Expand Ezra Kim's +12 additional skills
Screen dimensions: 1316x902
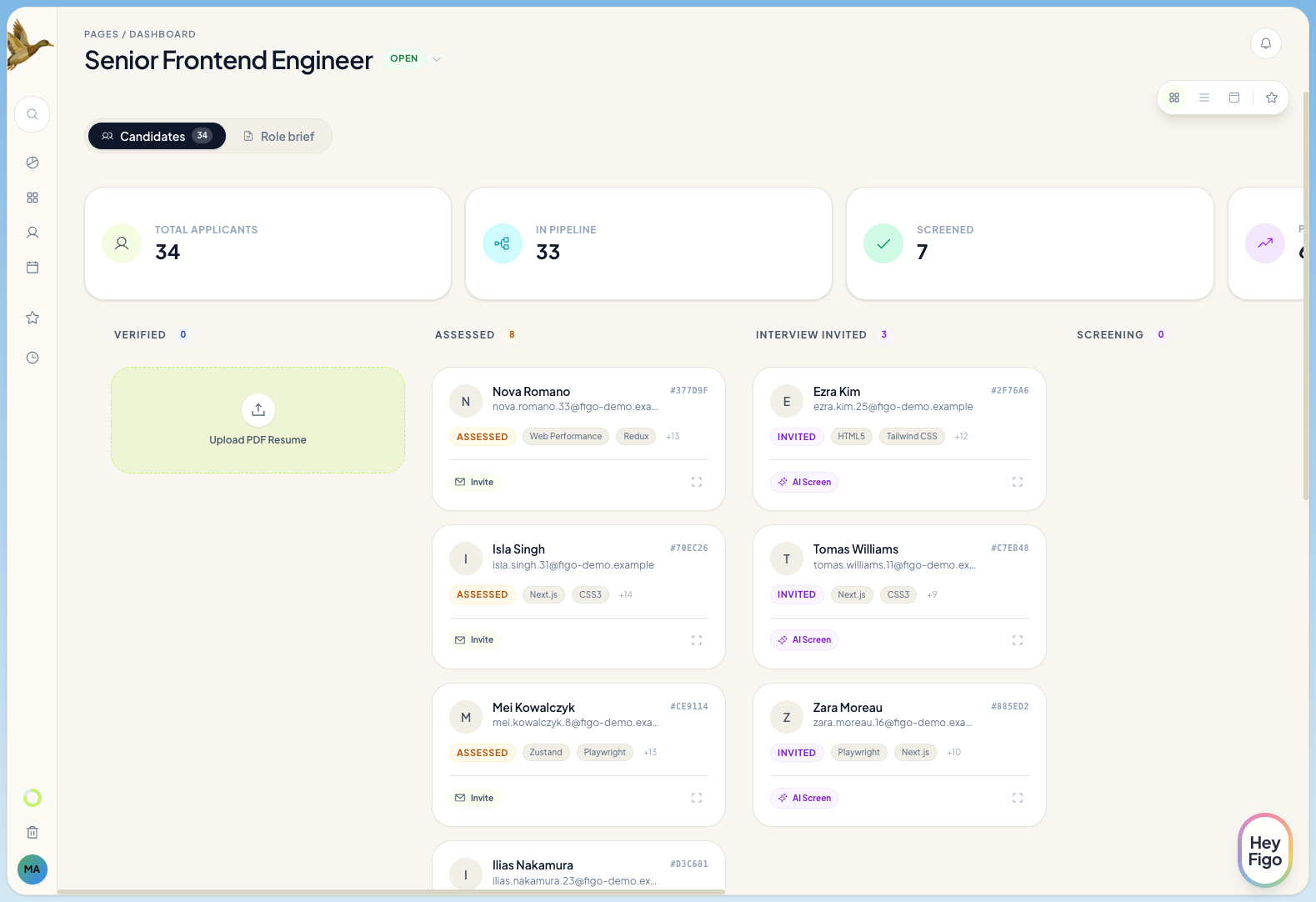961,437
